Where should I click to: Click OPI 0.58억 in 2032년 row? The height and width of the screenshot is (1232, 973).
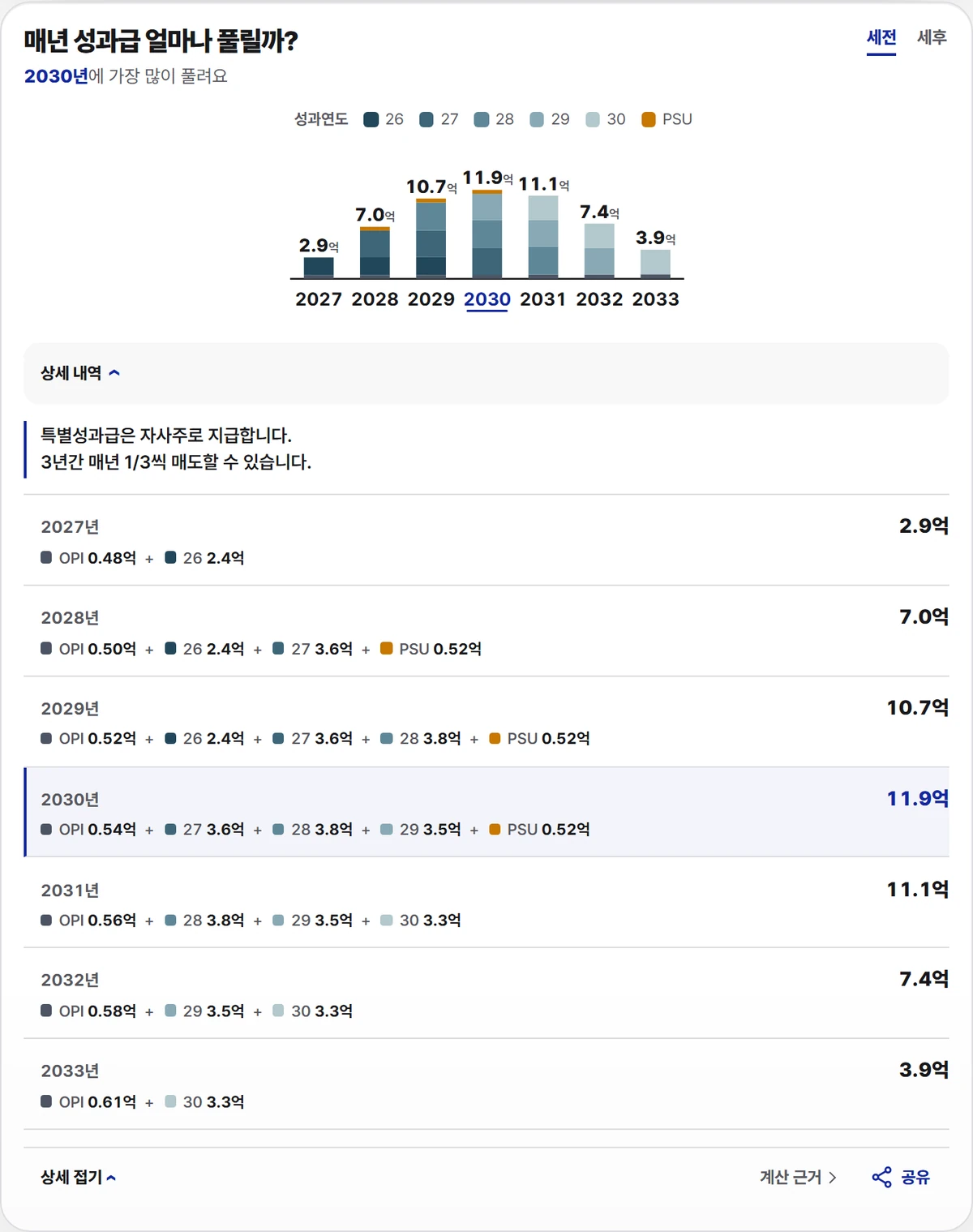point(88,1011)
